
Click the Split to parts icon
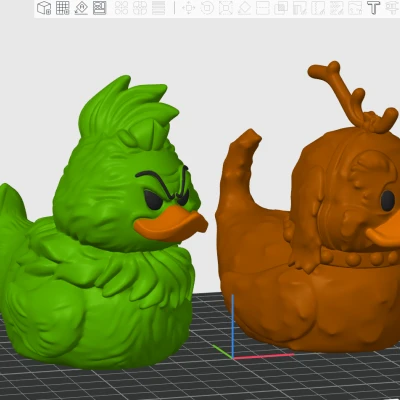(x=140, y=8)
